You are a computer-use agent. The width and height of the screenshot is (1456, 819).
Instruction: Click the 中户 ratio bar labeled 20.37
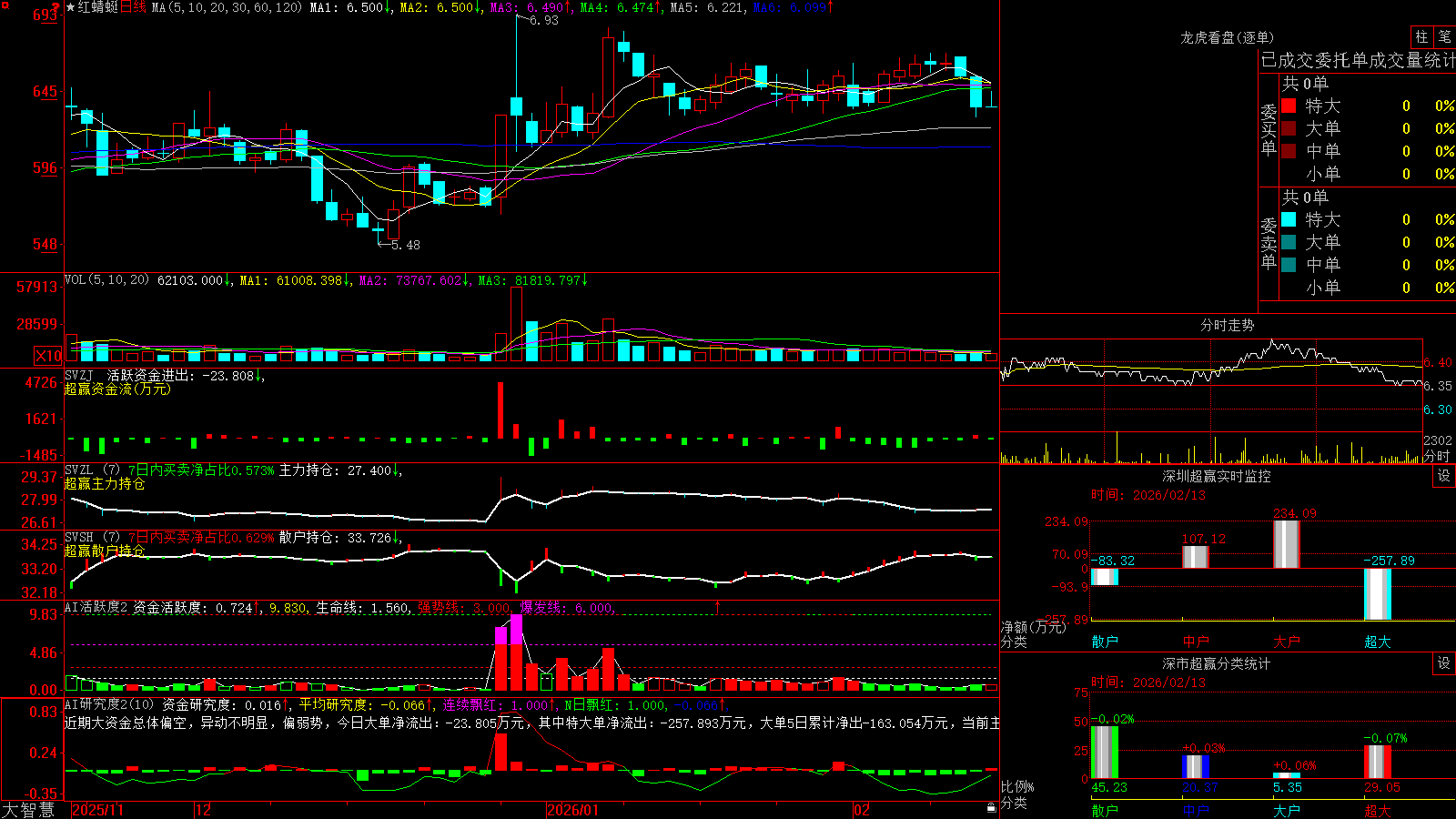point(1196,767)
